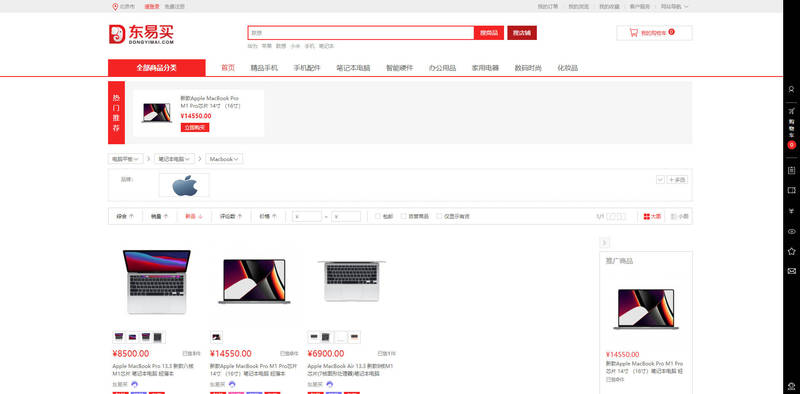This screenshot has height=394, width=800.
Task: Expand the second breadcrumb (笔记本电脑) dropdown
Action: coord(175,159)
